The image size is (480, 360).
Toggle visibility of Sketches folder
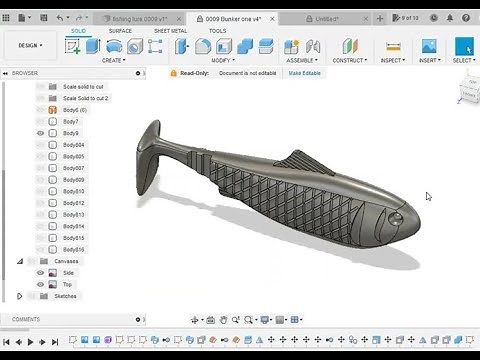(32, 296)
